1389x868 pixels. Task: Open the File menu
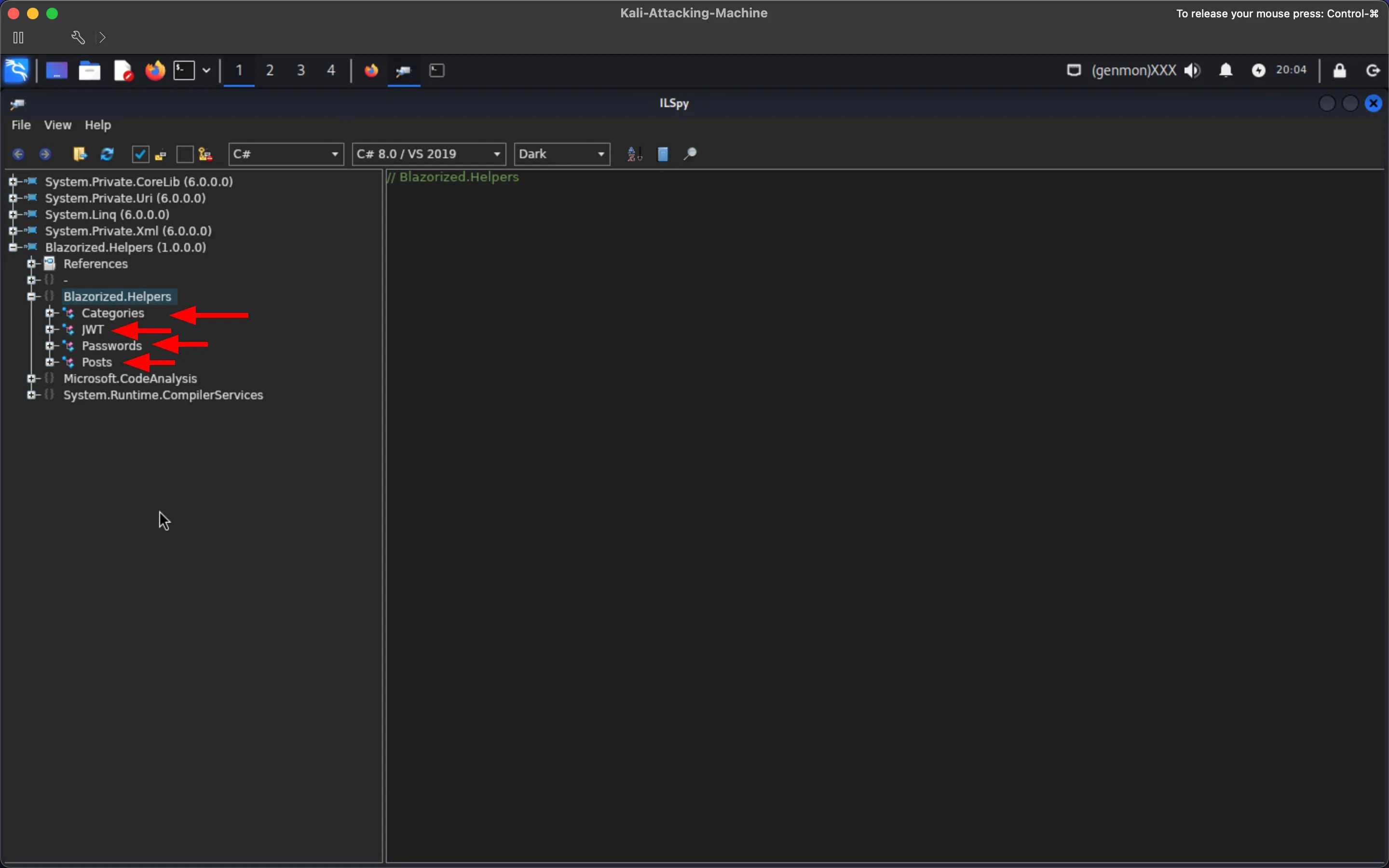coord(21,124)
